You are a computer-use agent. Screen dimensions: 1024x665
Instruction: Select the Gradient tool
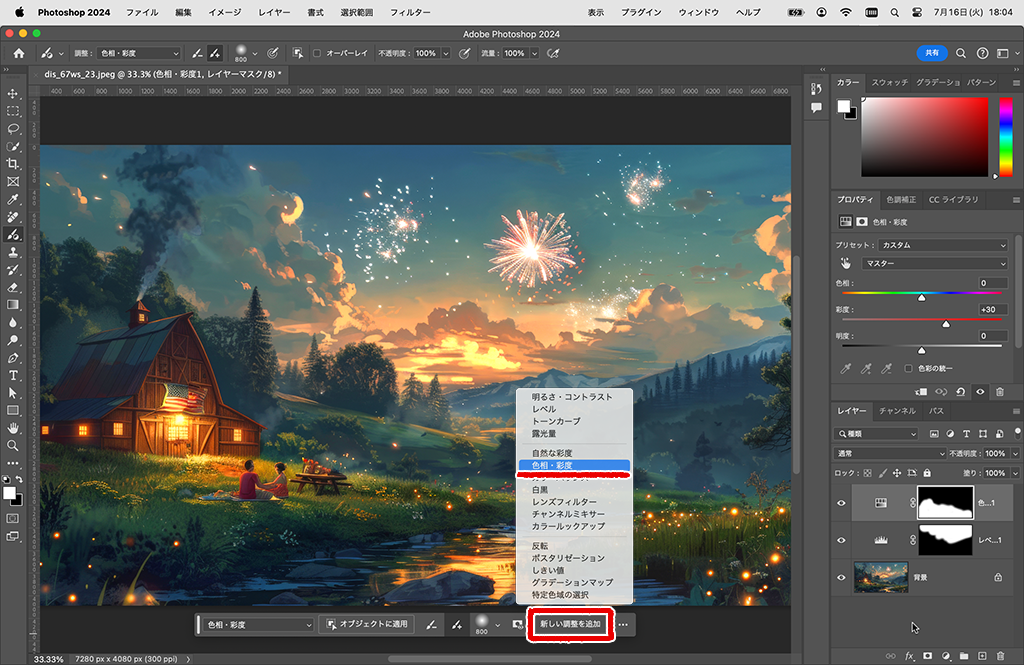click(12, 305)
